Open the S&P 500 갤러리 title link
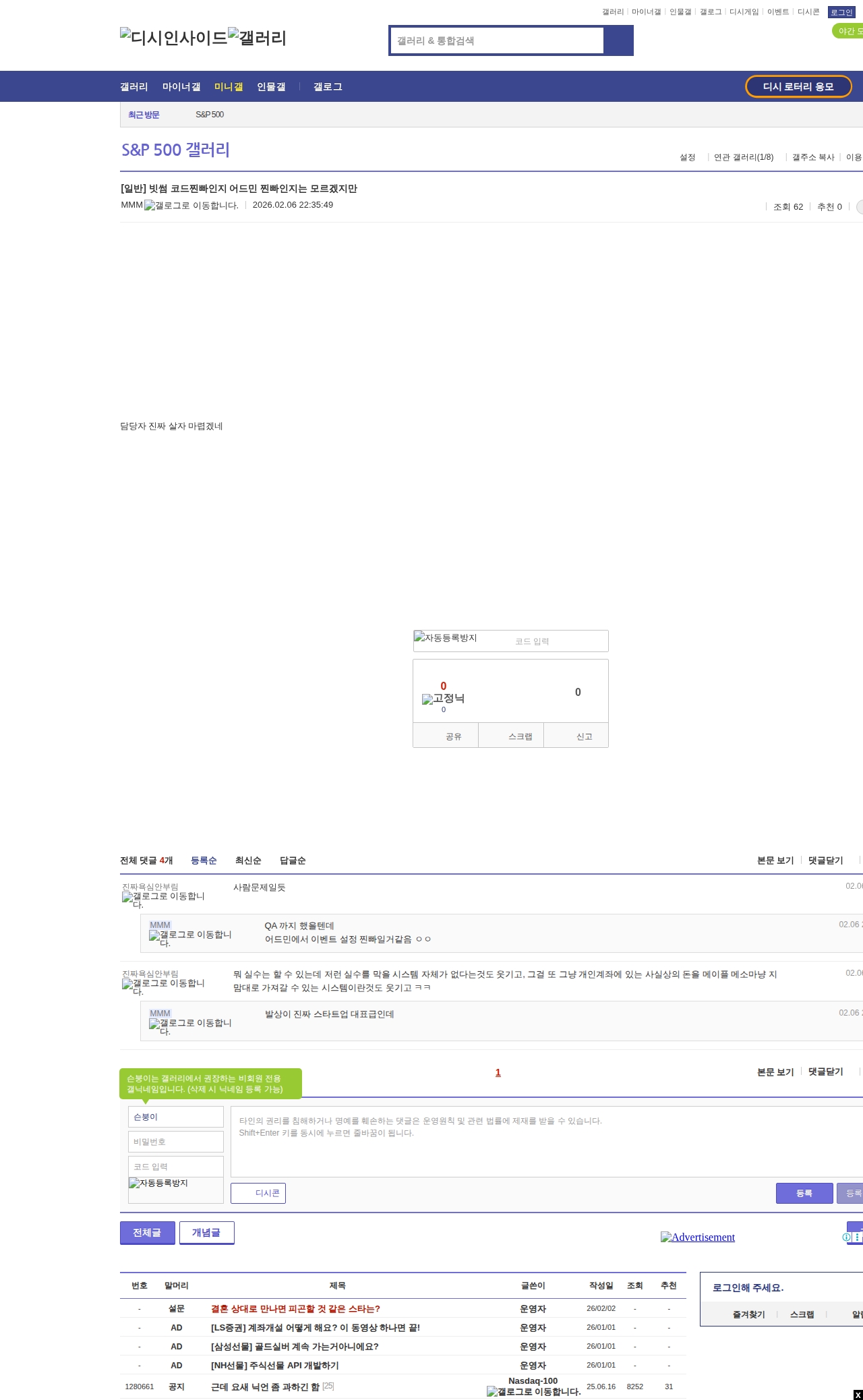The height and width of the screenshot is (1400, 863). [x=175, y=150]
